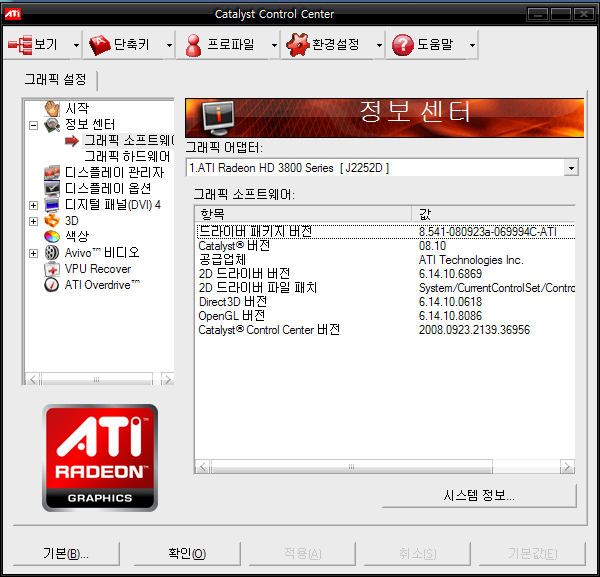Screen dimensions: 600x577
Task: Click the ATI Overdrive gauge icon
Action: click(x=52, y=285)
